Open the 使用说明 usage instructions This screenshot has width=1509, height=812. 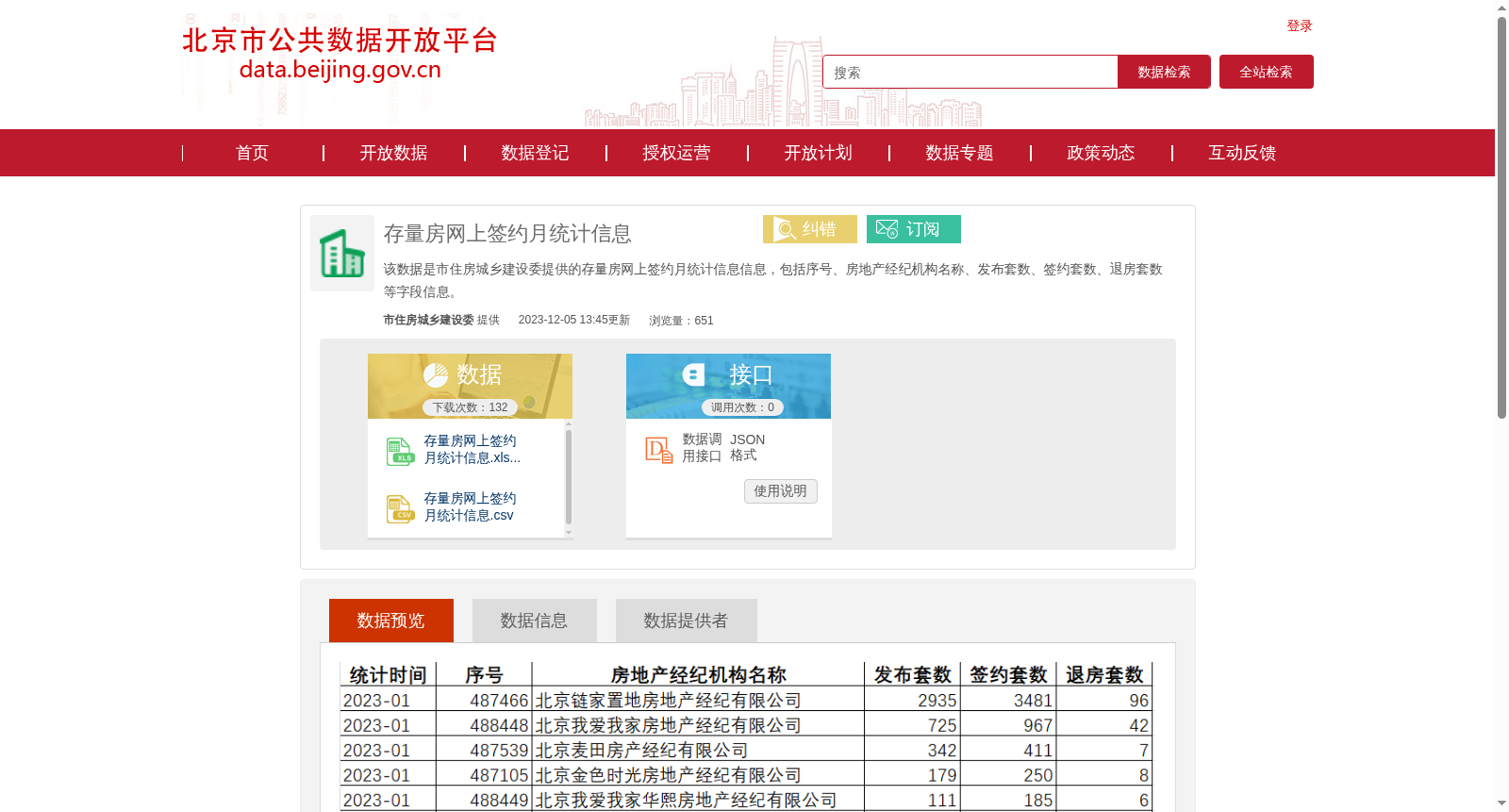click(x=780, y=491)
